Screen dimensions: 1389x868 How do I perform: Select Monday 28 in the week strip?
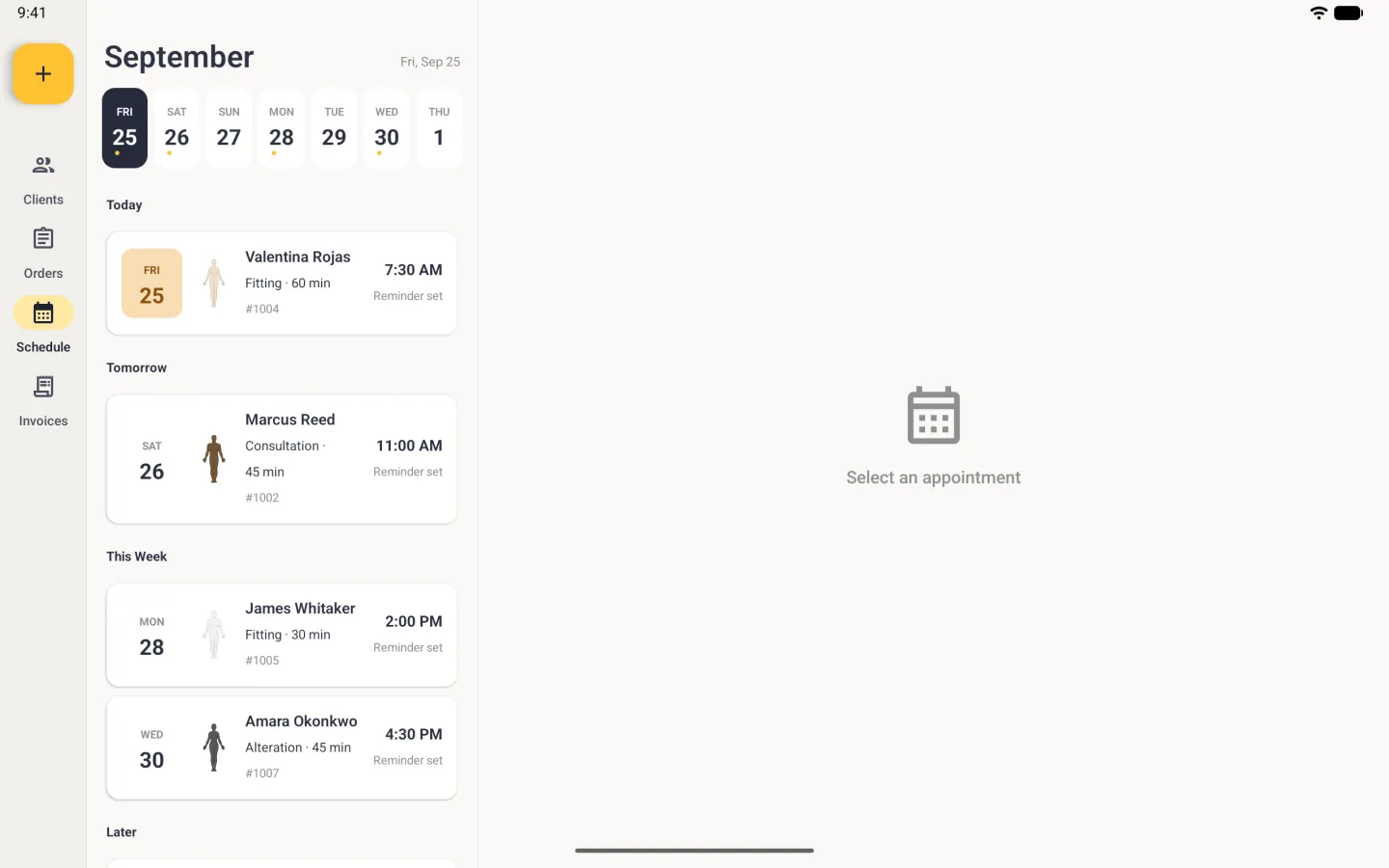click(x=282, y=128)
